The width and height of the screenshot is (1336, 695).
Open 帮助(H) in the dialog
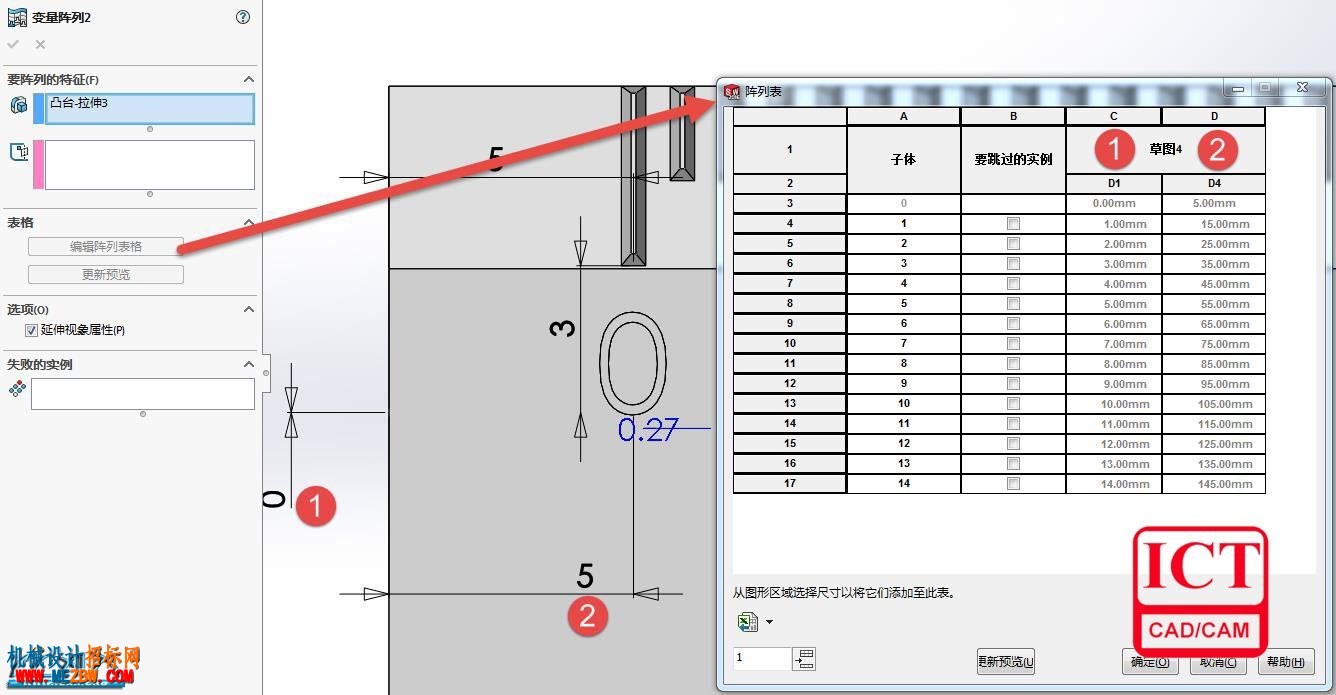[1286, 661]
